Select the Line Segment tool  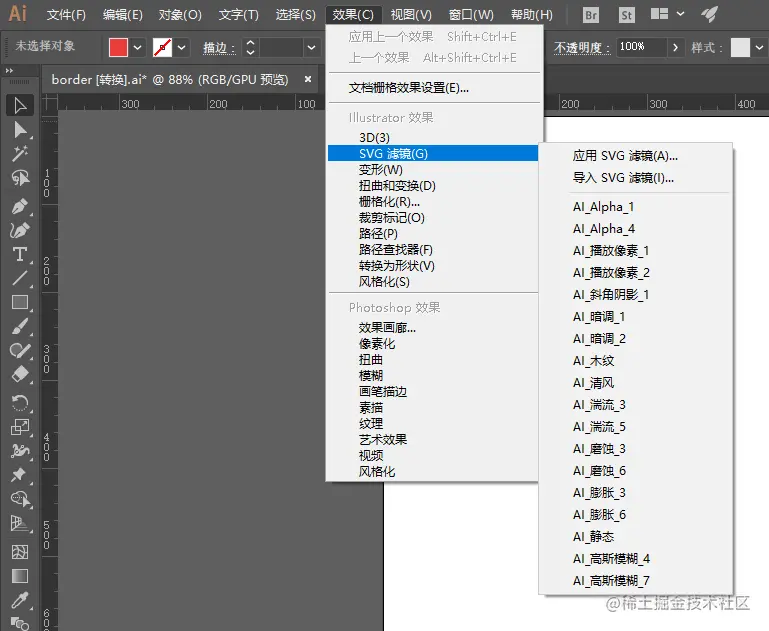20,278
